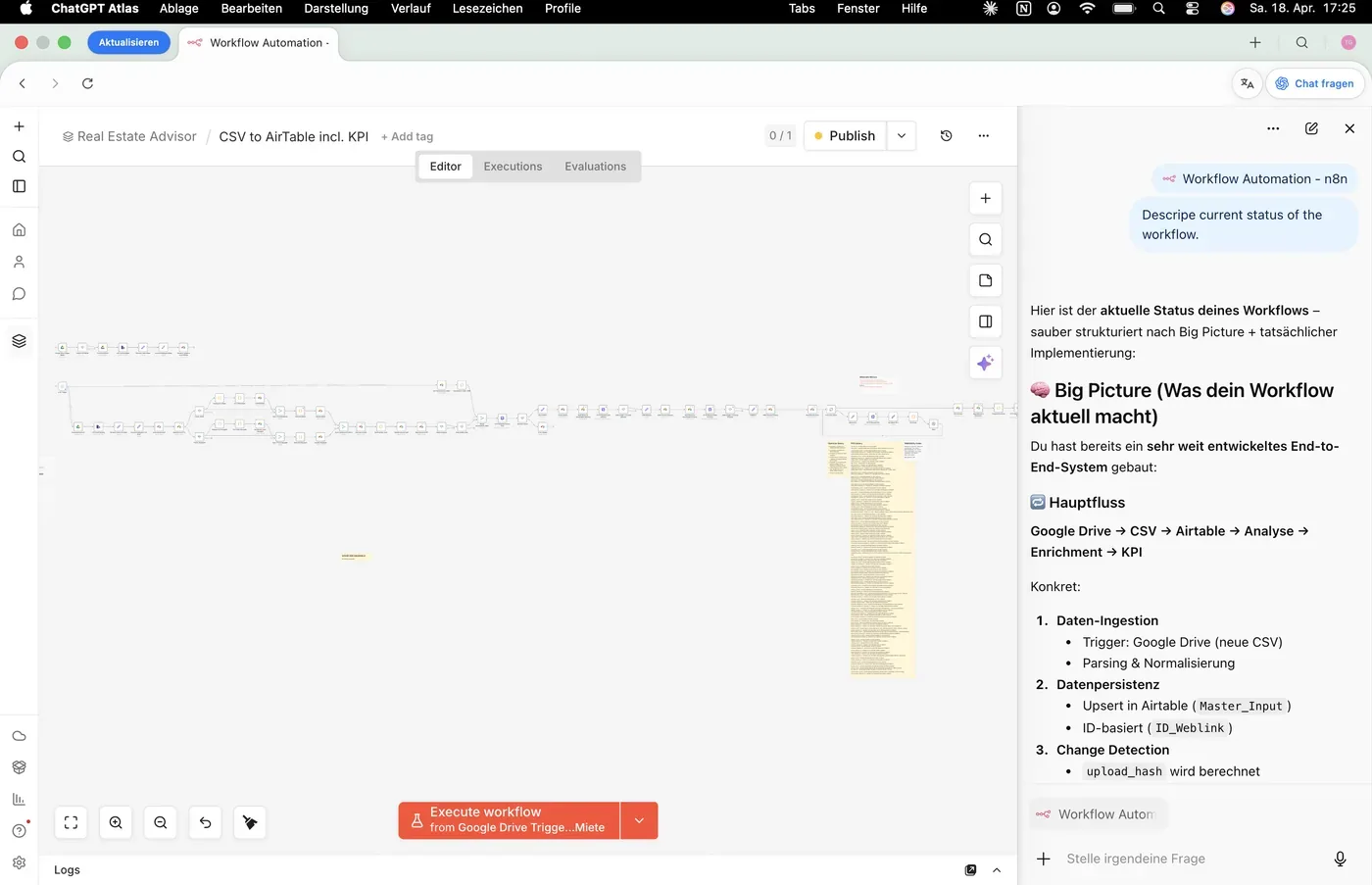The width and height of the screenshot is (1372, 885).
Task: Open the Verlauf menu in menu bar
Action: (x=411, y=9)
